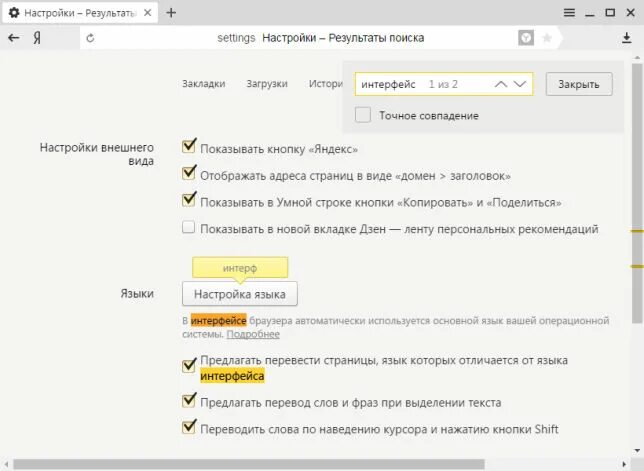Click the horizontal scrollbar thumb
Screen dimensions: 644x471
[x=249, y=464]
